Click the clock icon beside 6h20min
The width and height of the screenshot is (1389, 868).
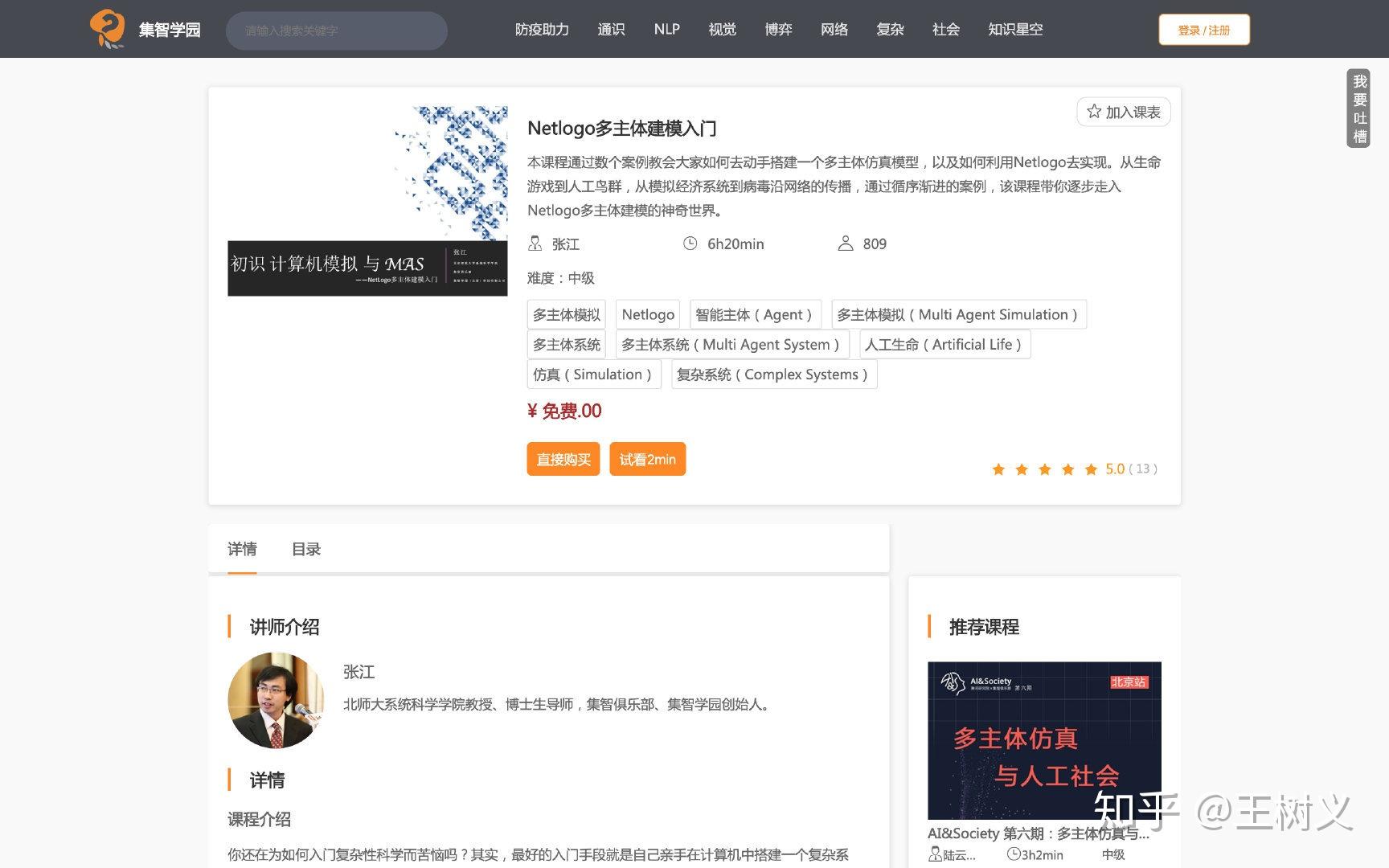click(690, 243)
